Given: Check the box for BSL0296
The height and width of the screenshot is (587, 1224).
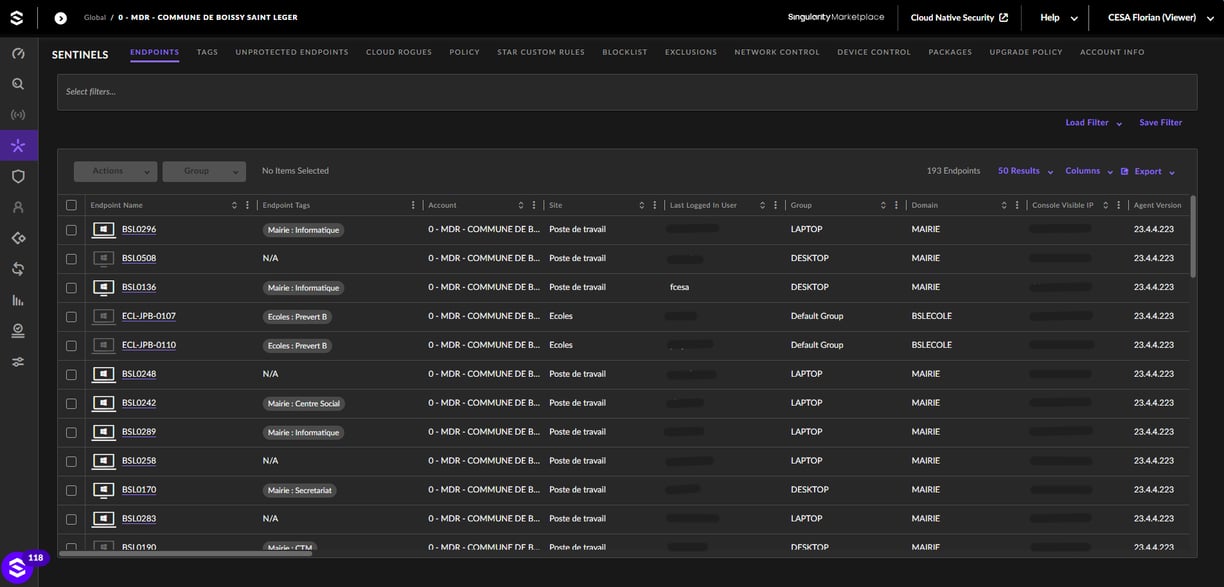Looking at the screenshot, I should pyautogui.click(x=71, y=229).
